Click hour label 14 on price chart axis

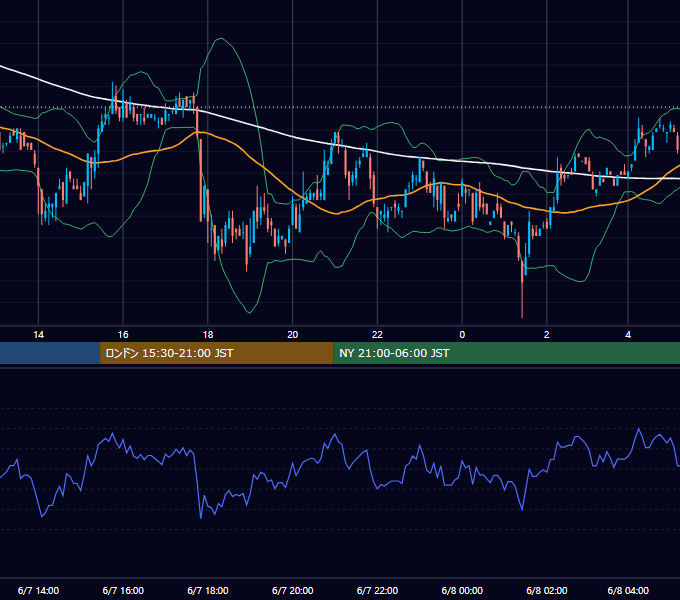coord(39,334)
